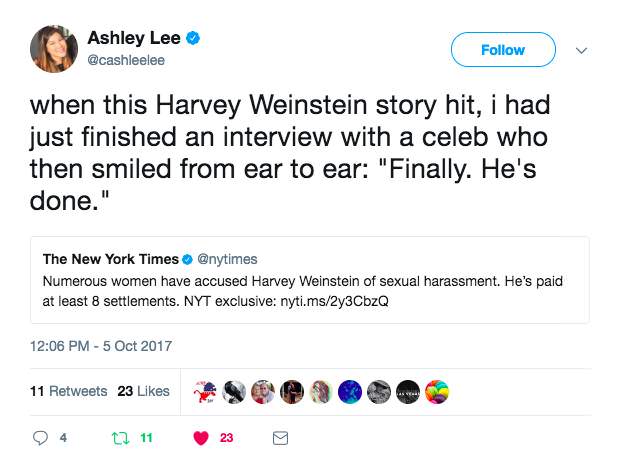The height and width of the screenshot is (468, 620).
Task: View the list of 11 Retweets
Action: pos(69,391)
